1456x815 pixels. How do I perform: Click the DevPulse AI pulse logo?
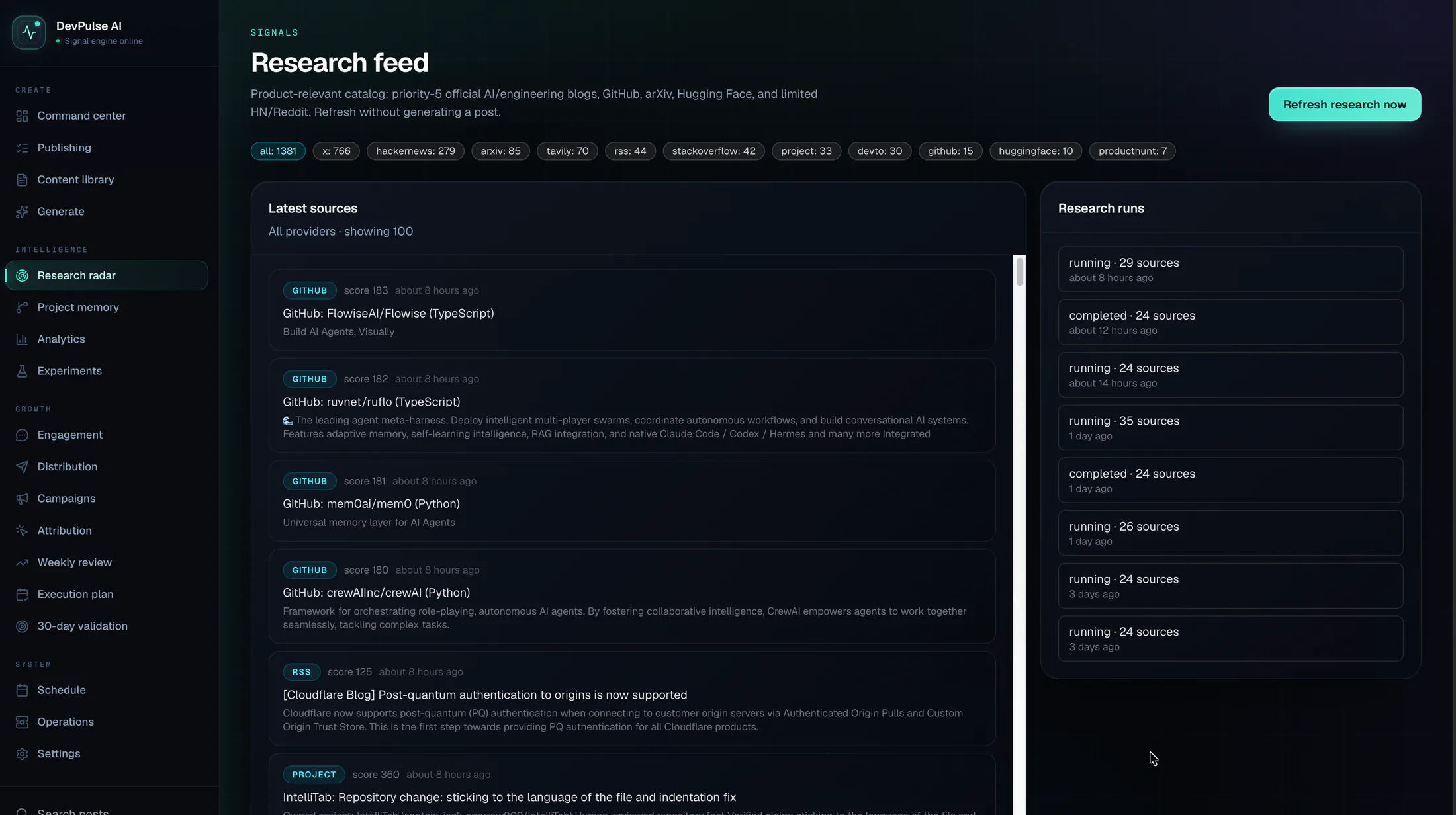tap(28, 32)
